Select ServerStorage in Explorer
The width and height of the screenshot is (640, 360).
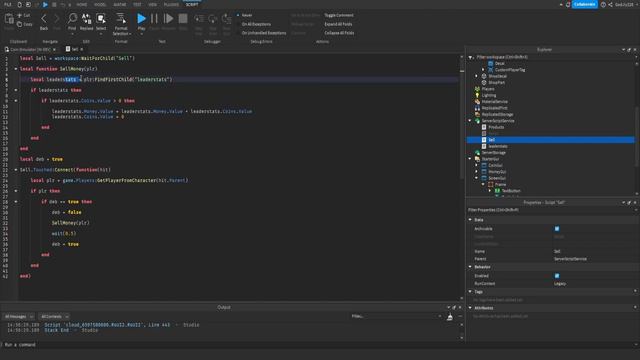tap(493, 153)
